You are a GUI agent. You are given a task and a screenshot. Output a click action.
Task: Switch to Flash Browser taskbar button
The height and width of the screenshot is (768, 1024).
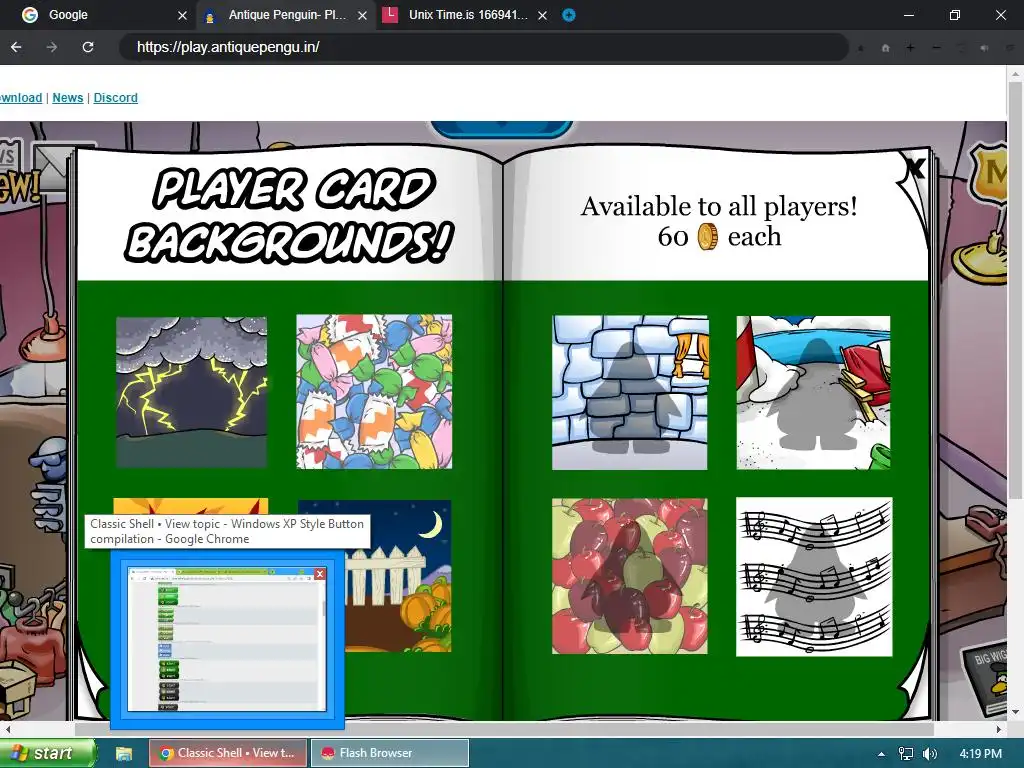390,753
